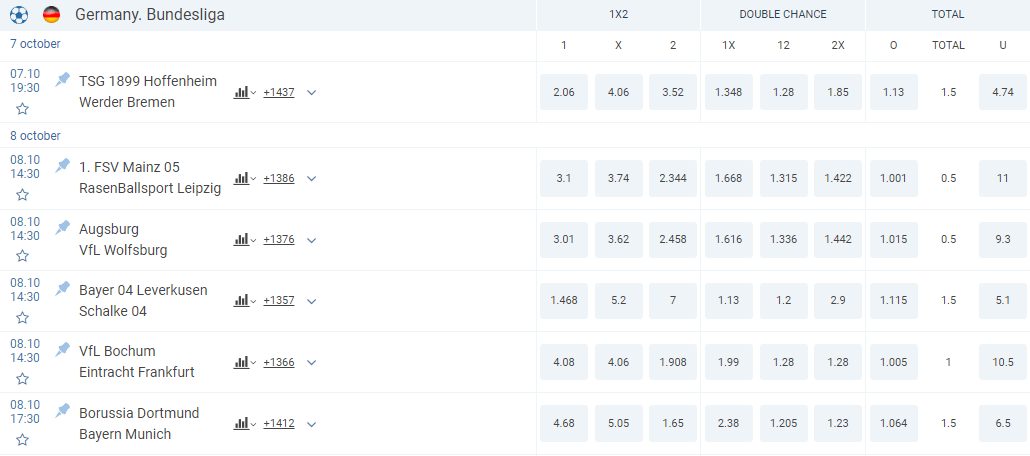Expand markets for Hoffenheim vs Werder Bremen
This screenshot has width=1030, height=456.
tap(312, 92)
